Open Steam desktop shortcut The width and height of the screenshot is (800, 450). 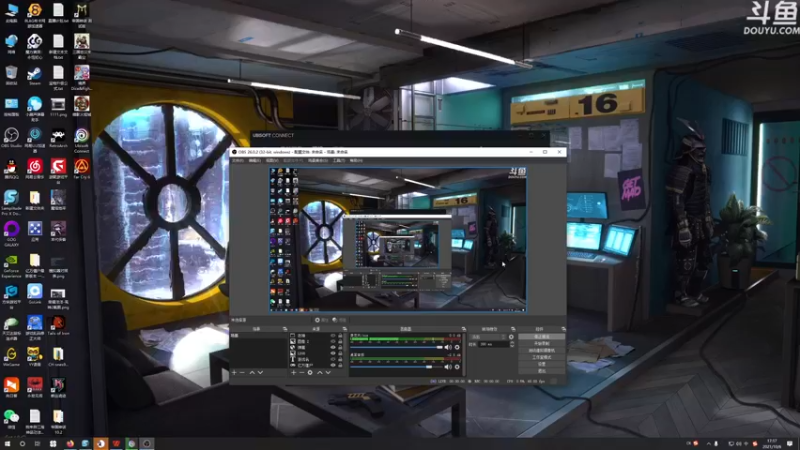[35, 76]
